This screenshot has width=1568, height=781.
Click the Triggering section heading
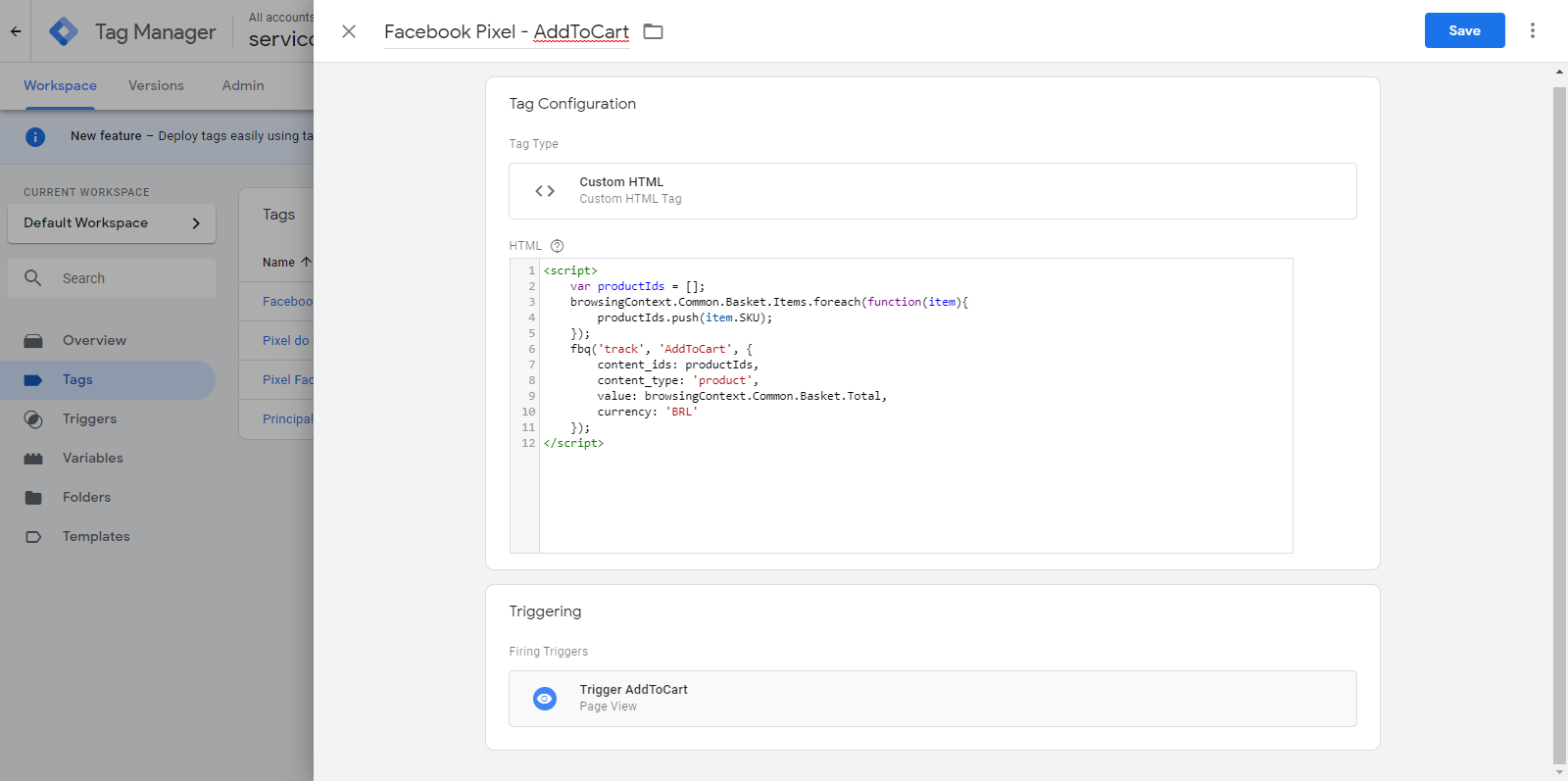click(x=545, y=611)
